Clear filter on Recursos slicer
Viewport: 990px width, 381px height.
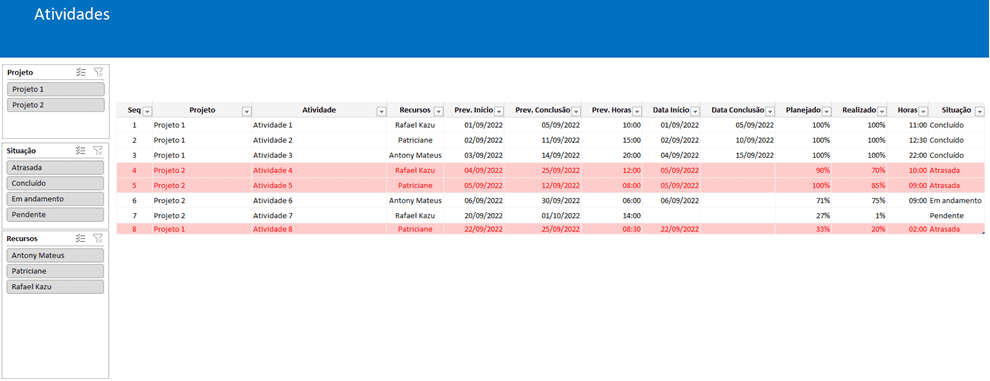98,238
